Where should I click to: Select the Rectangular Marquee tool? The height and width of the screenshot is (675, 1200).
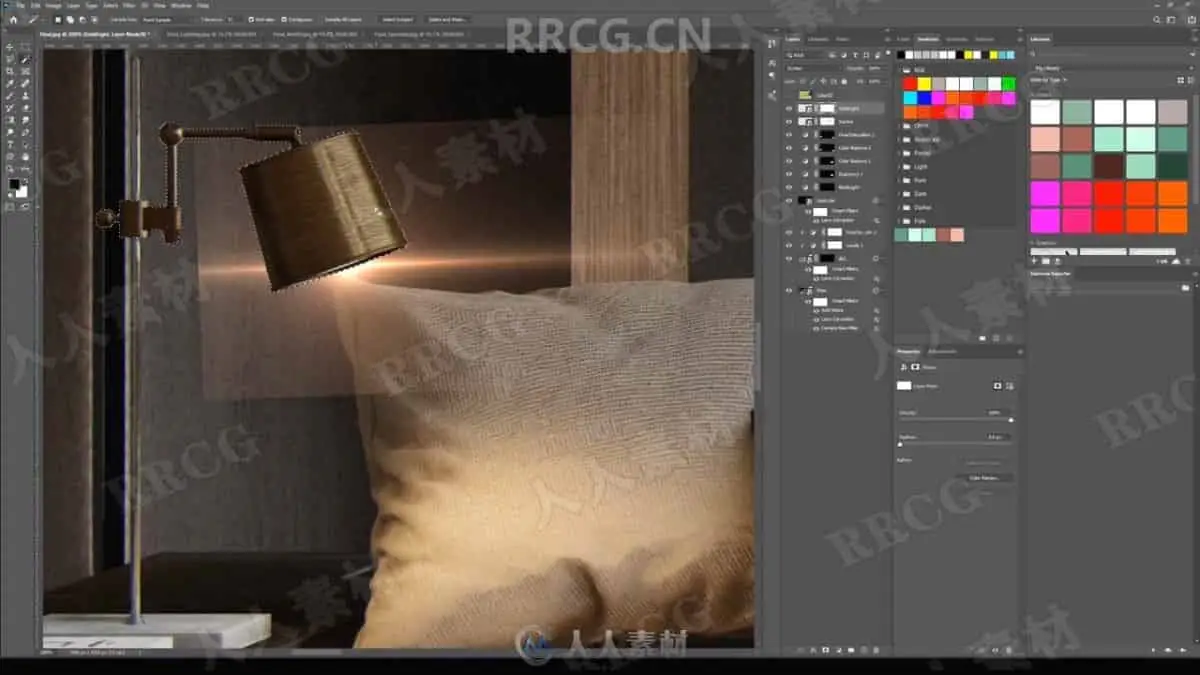[25, 47]
